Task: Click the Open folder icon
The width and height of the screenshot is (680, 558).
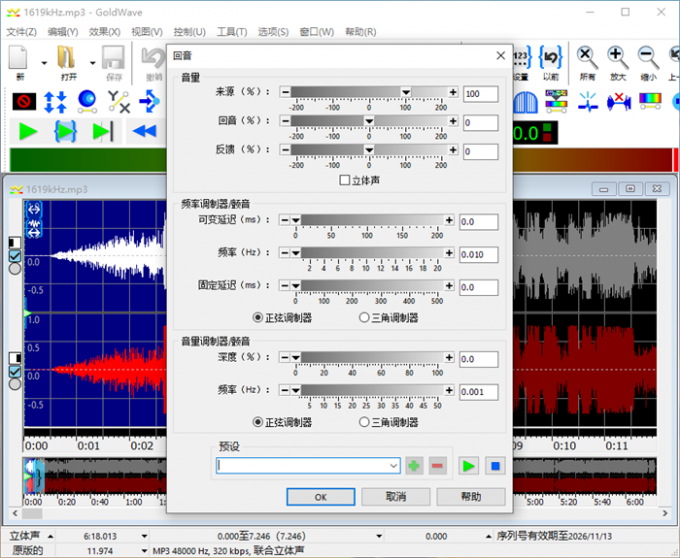Action: (66, 58)
